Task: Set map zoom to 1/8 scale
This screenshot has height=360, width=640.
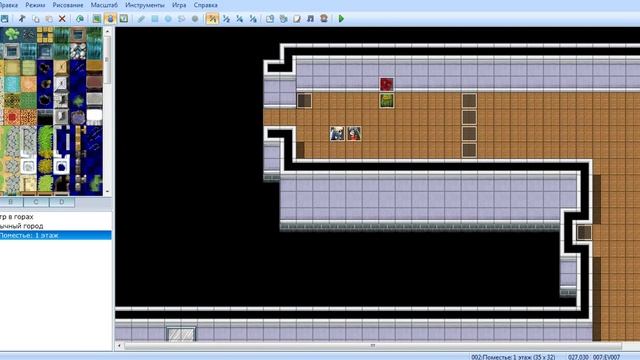Action: coord(253,19)
